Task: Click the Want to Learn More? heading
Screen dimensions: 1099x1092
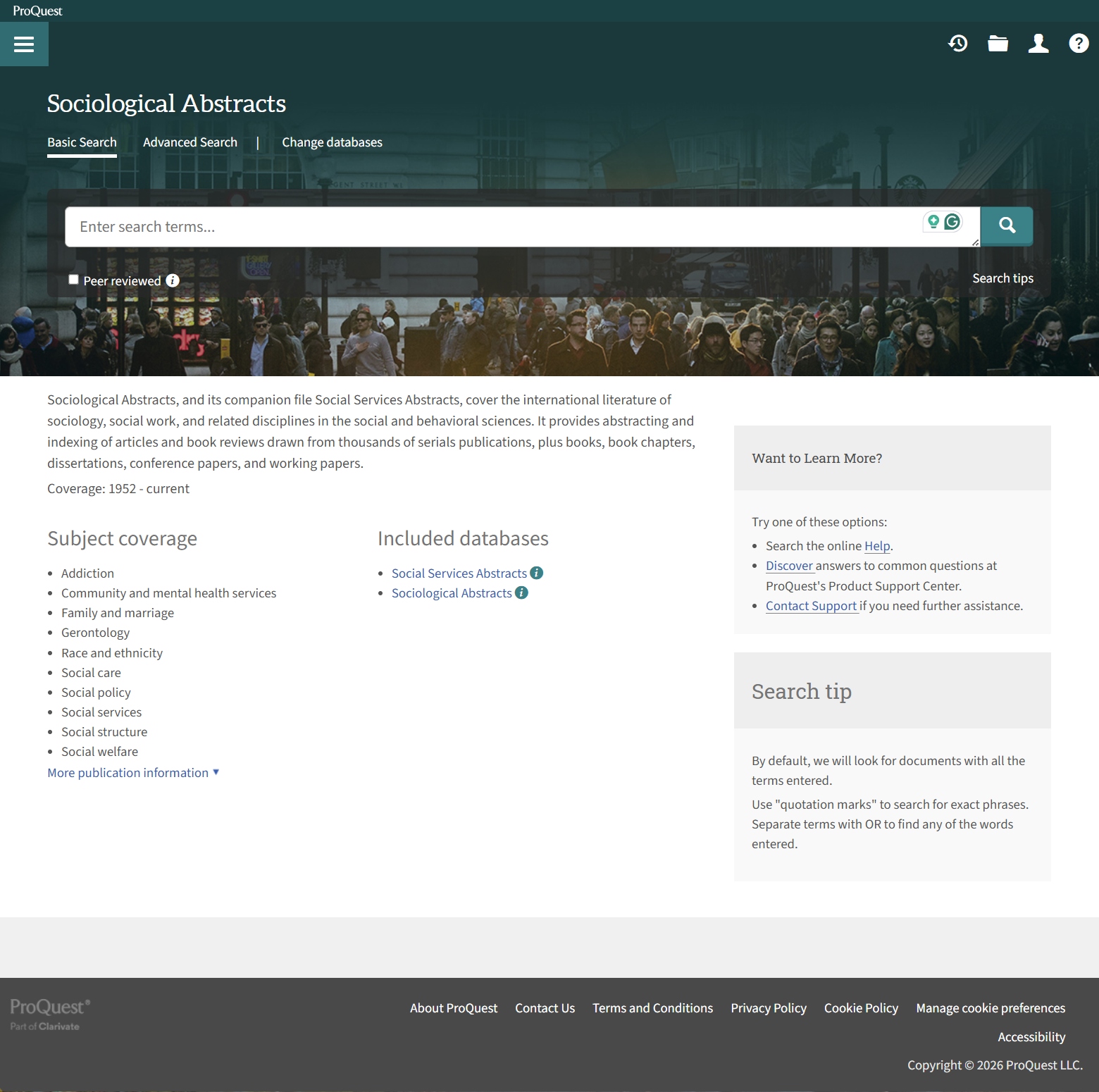Action: click(x=817, y=458)
